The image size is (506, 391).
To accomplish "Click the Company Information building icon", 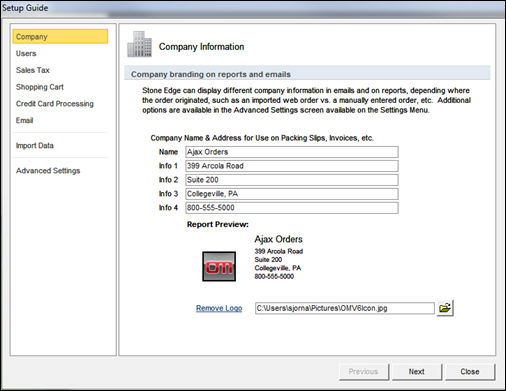I will pos(139,44).
